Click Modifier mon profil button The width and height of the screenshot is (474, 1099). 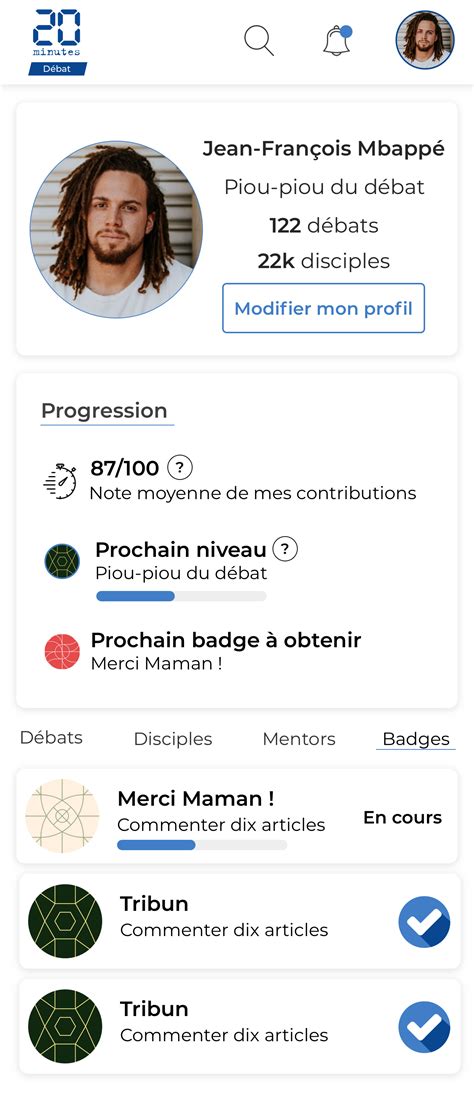[323, 308]
